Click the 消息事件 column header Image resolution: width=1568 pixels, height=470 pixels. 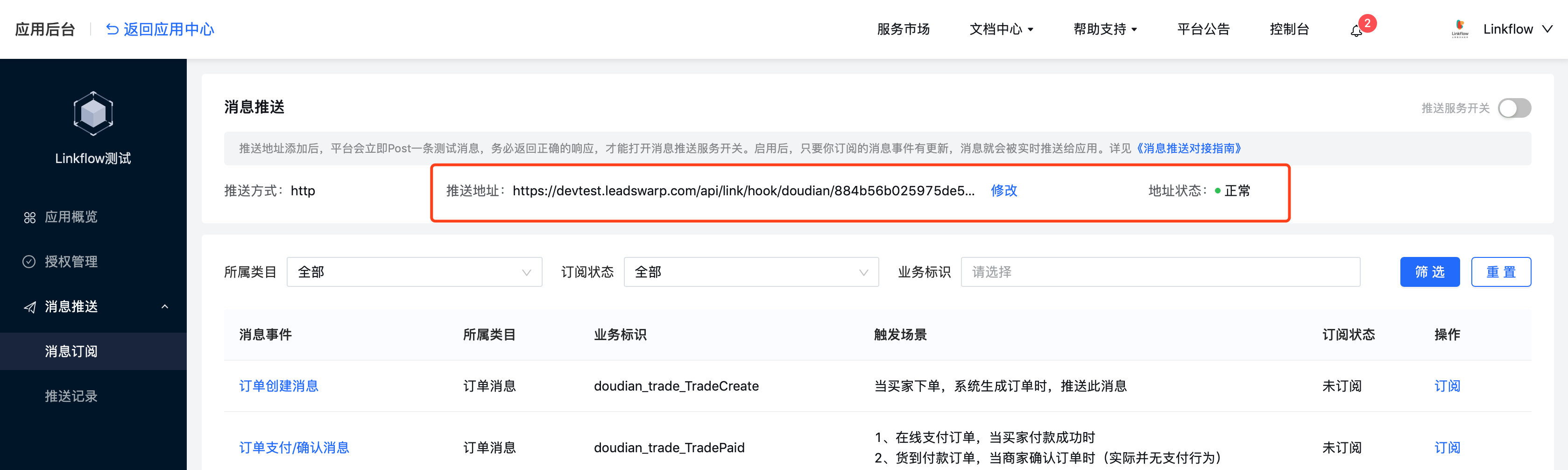tap(265, 335)
